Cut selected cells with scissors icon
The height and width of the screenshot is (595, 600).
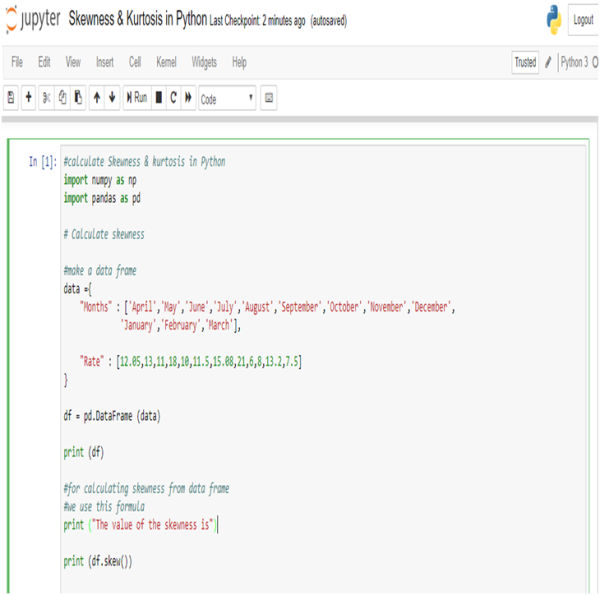tap(46, 99)
